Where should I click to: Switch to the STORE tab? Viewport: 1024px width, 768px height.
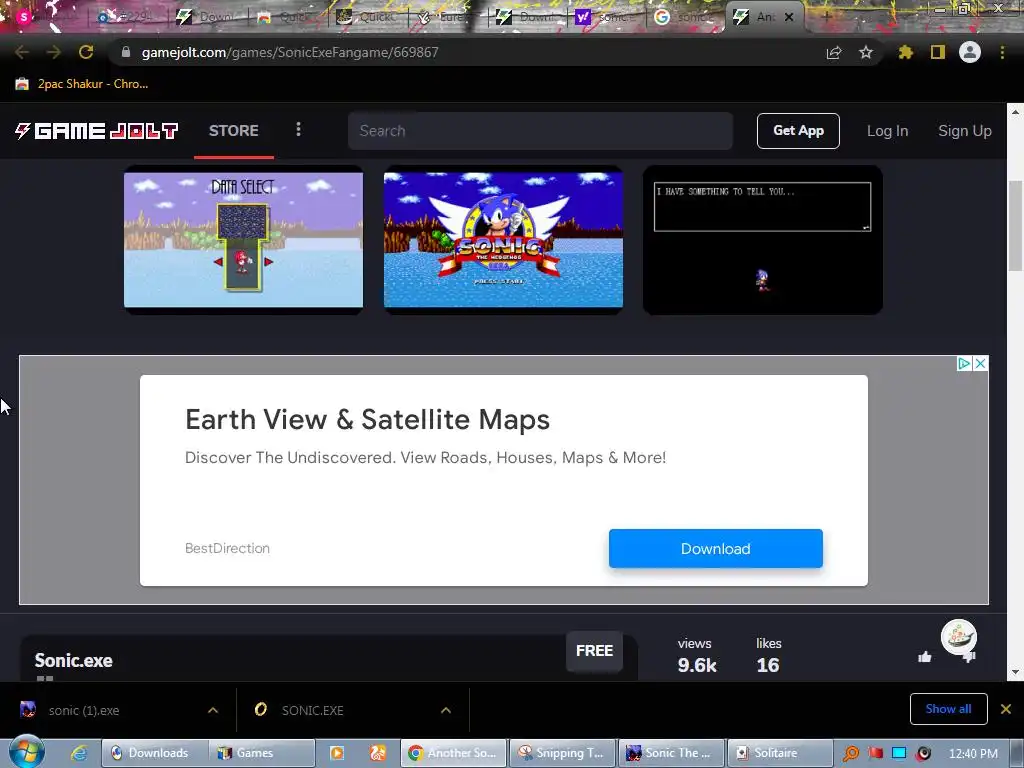click(x=234, y=131)
